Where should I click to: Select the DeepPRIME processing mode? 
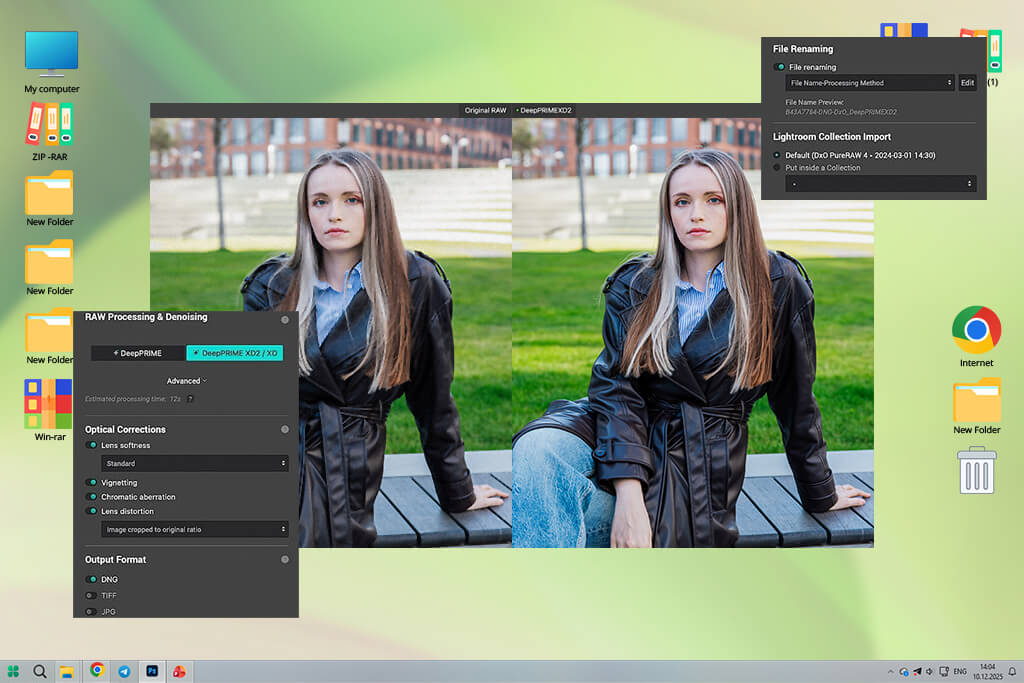tap(138, 353)
